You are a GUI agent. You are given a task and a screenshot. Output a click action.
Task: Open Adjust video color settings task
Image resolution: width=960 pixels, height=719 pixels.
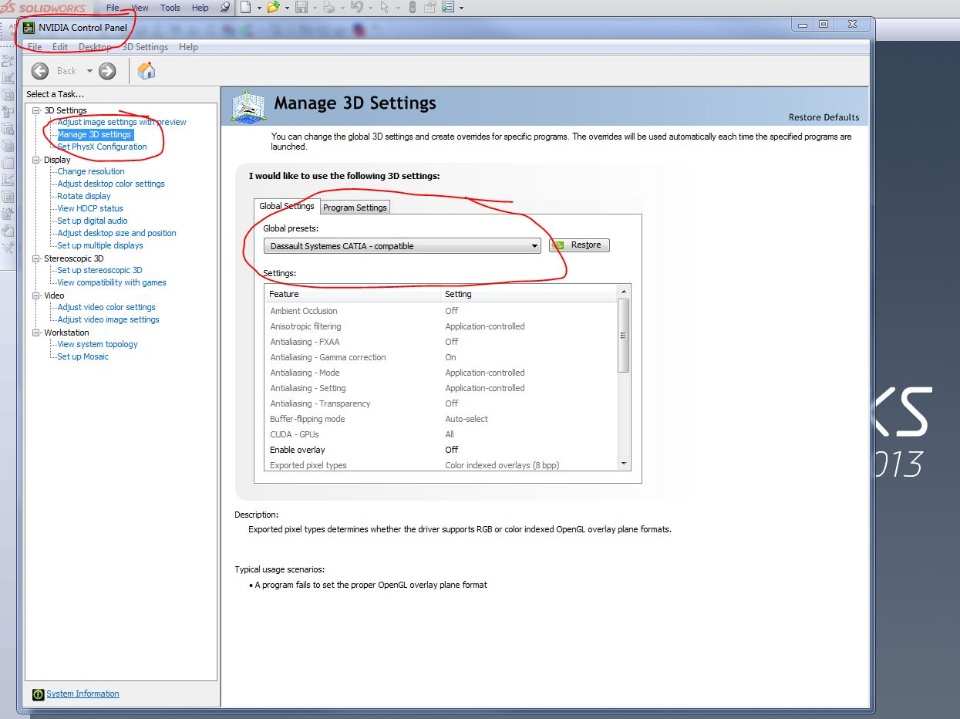pos(106,307)
